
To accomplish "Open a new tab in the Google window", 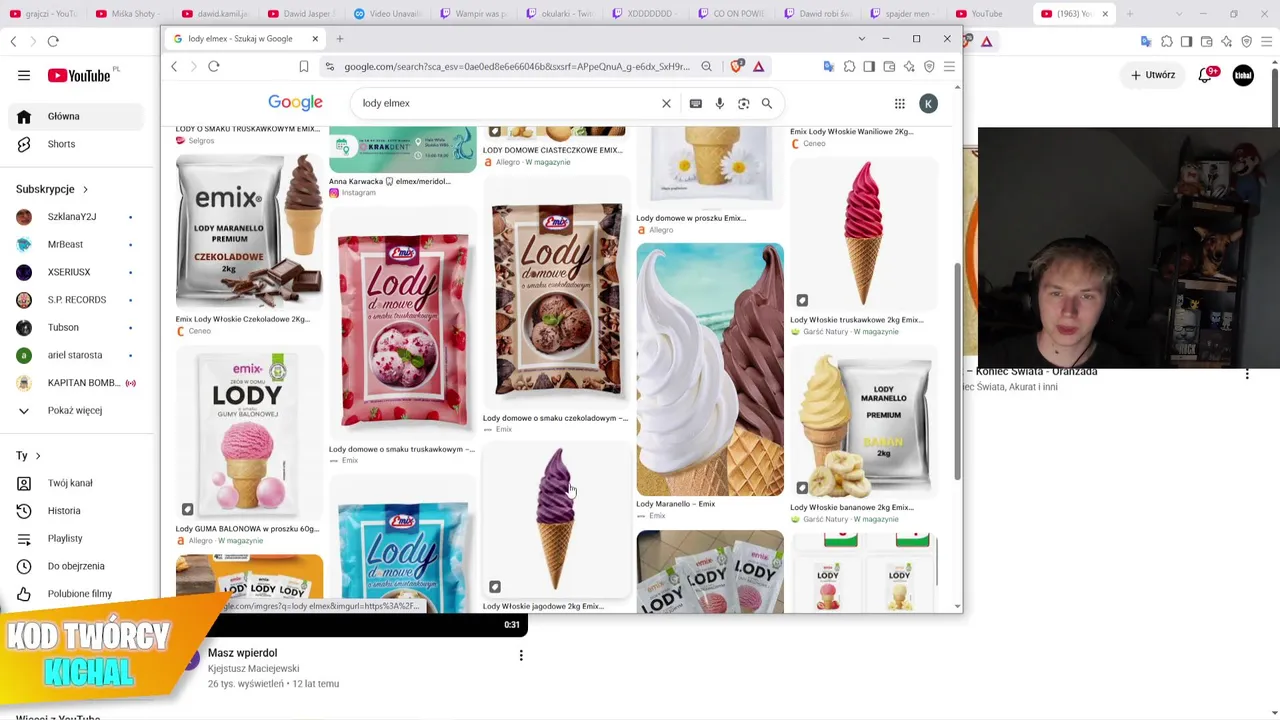I will tap(340, 39).
